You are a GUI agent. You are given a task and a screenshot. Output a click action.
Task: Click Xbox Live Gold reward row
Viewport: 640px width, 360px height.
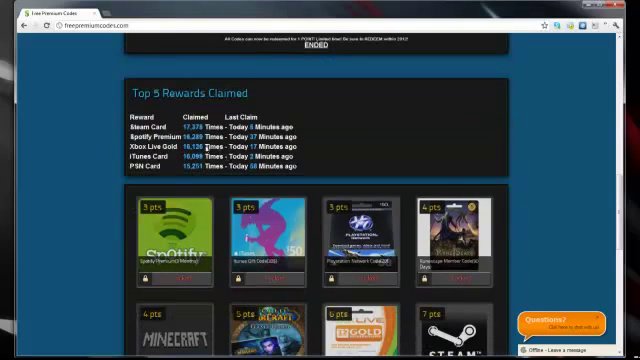click(x=213, y=147)
